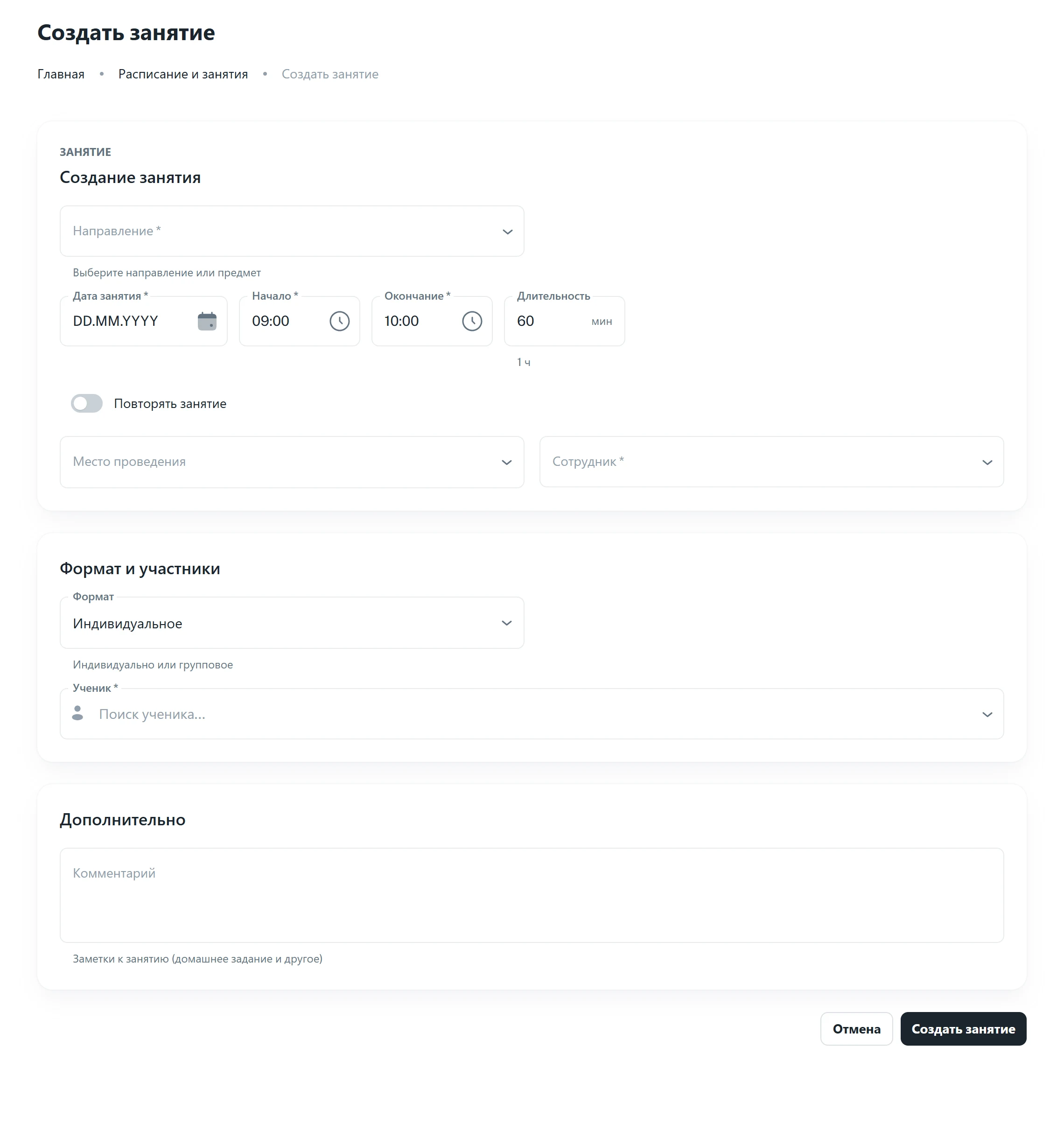Screen dimensions: 1064x1139
Task: Open the Сотрудник dropdown
Action: (771, 462)
